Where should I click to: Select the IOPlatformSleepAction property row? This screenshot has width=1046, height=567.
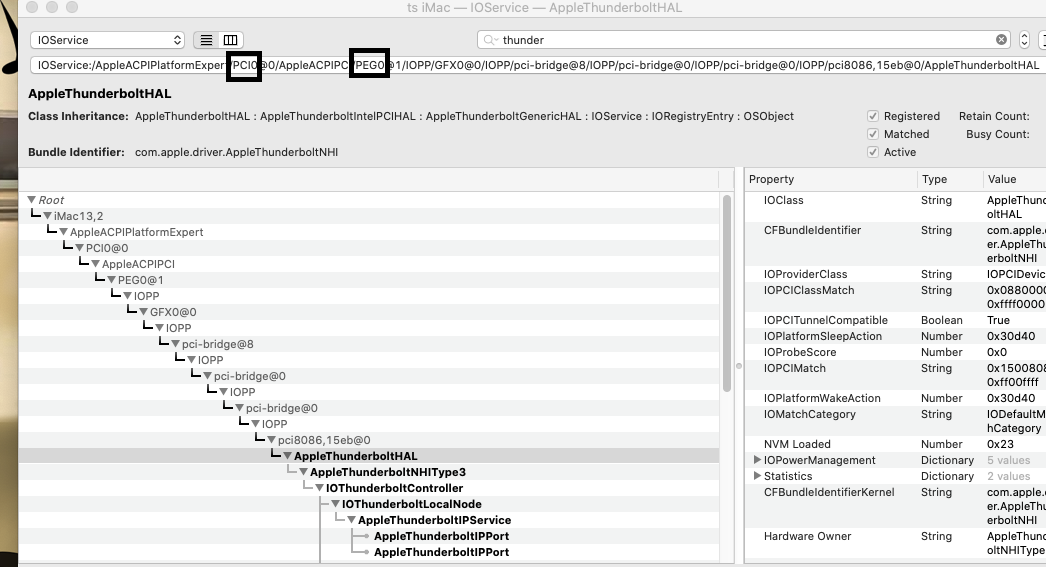point(895,336)
